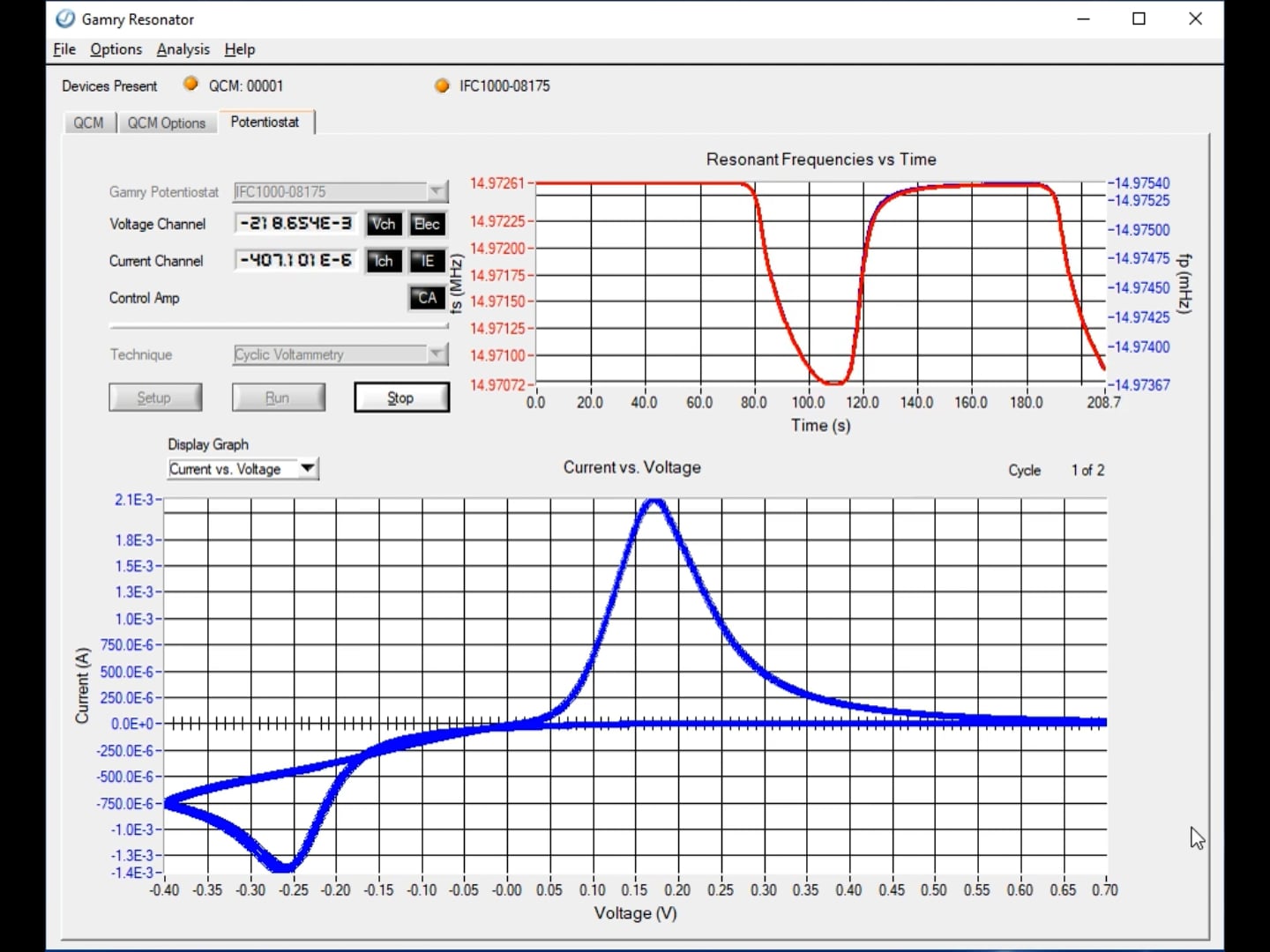The height and width of the screenshot is (952, 1270).
Task: Click the Run button
Action: tap(278, 398)
